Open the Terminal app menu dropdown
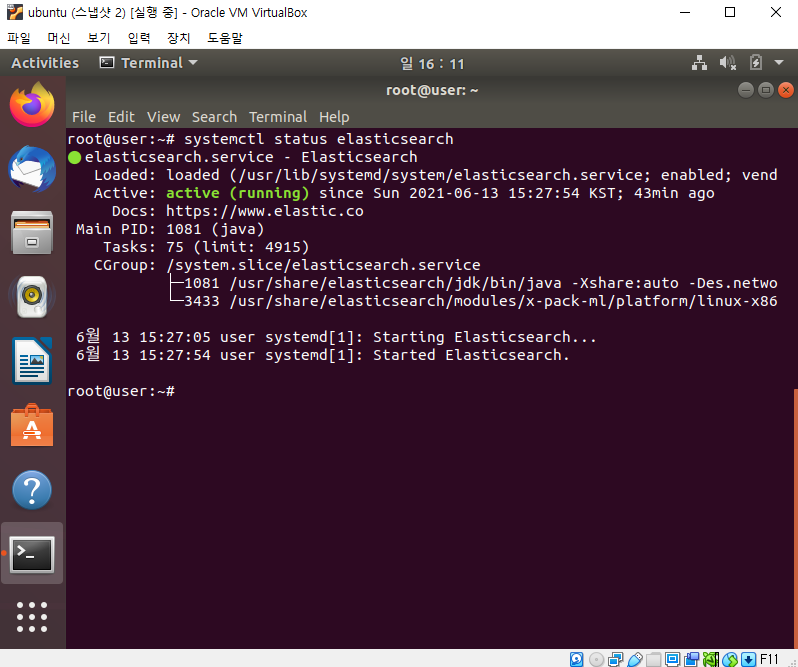This screenshot has height=667, width=798. (149, 63)
